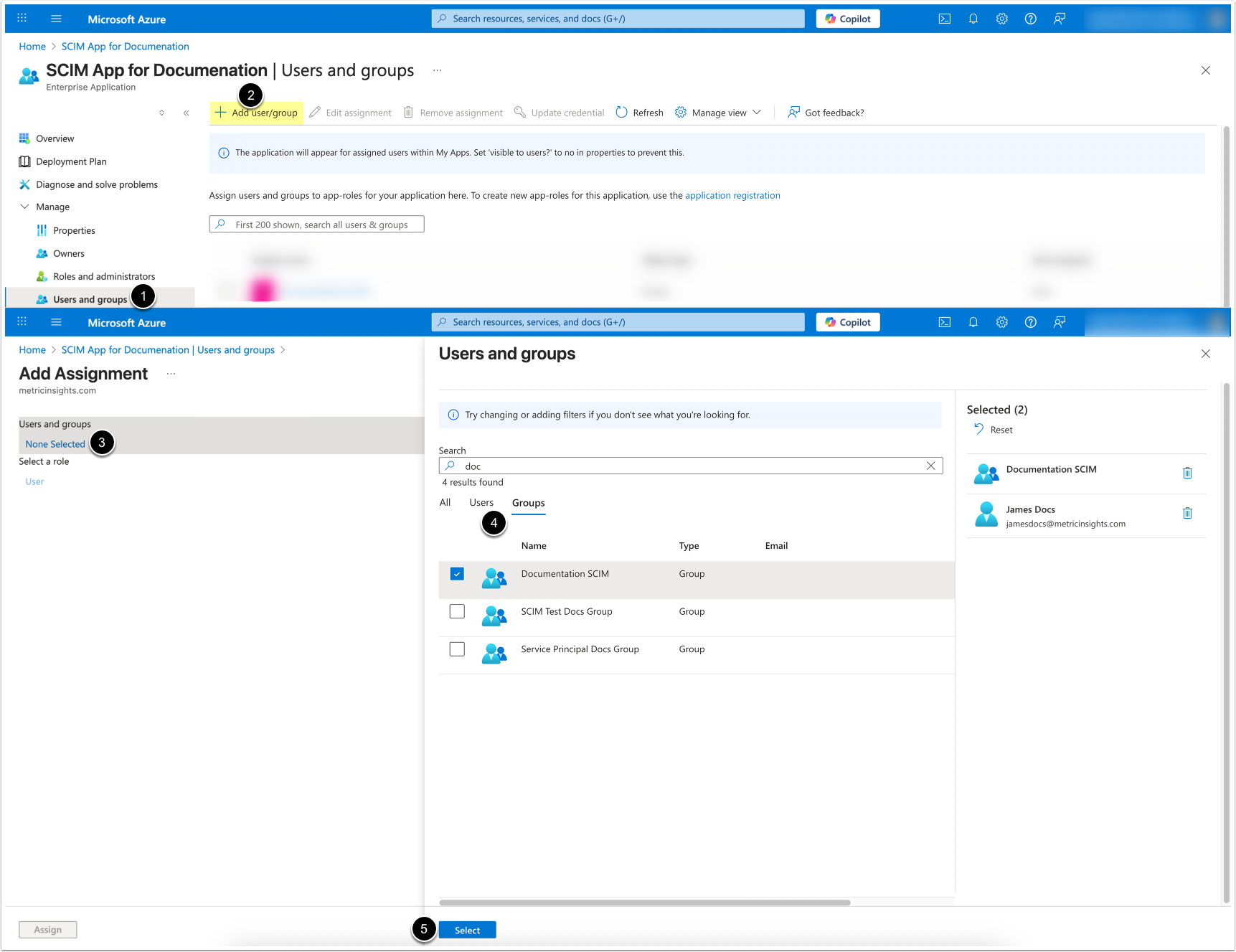Click Reset under Selected (2)
Viewport: 1236px width, 952px height.
[x=994, y=430]
